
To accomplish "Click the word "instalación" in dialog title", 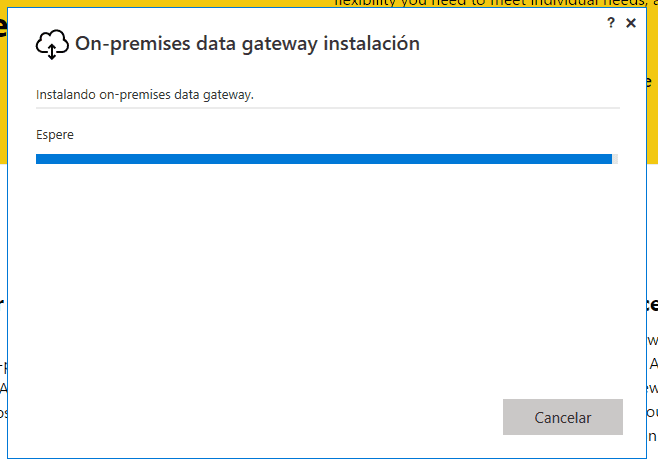I will (371, 43).
